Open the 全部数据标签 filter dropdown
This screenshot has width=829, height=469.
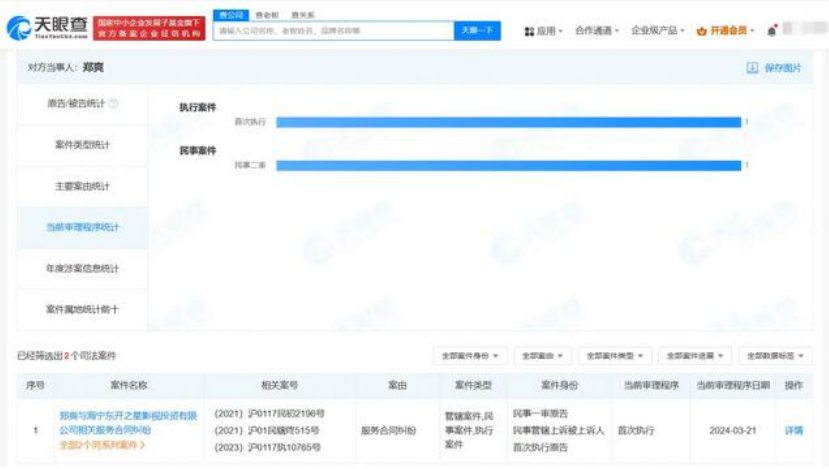(x=775, y=356)
